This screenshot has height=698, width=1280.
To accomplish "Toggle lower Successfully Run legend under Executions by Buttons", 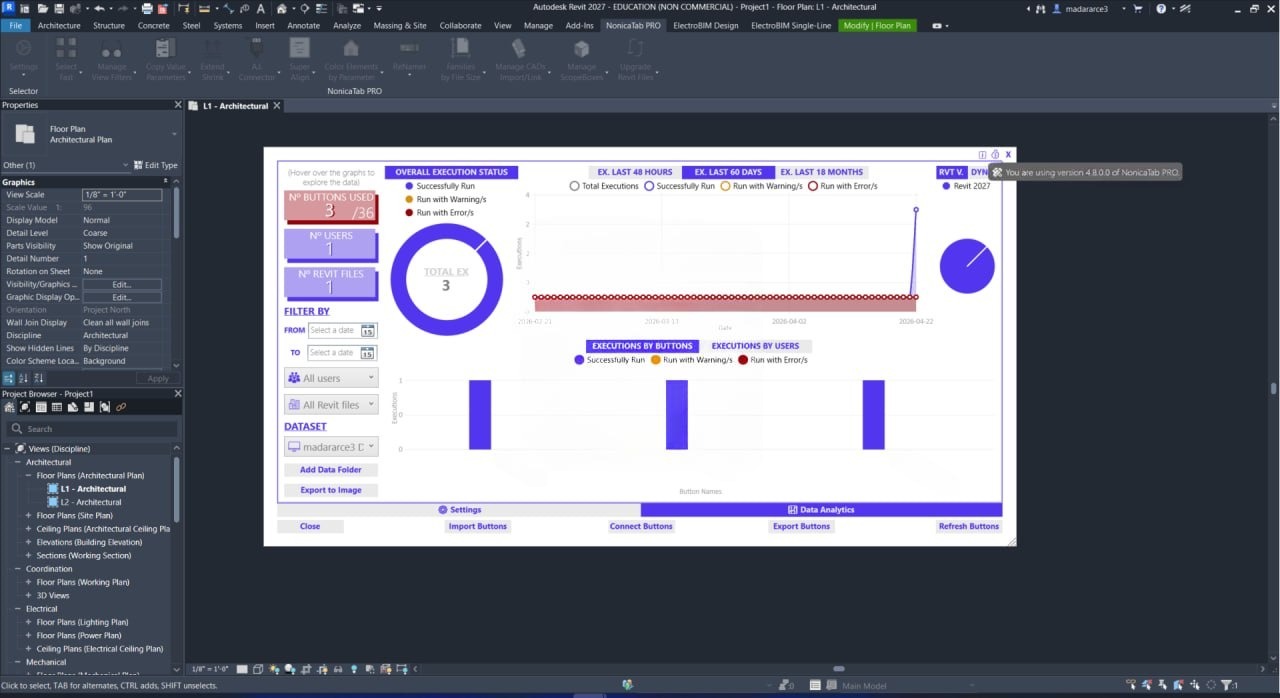I will click(x=609, y=359).
